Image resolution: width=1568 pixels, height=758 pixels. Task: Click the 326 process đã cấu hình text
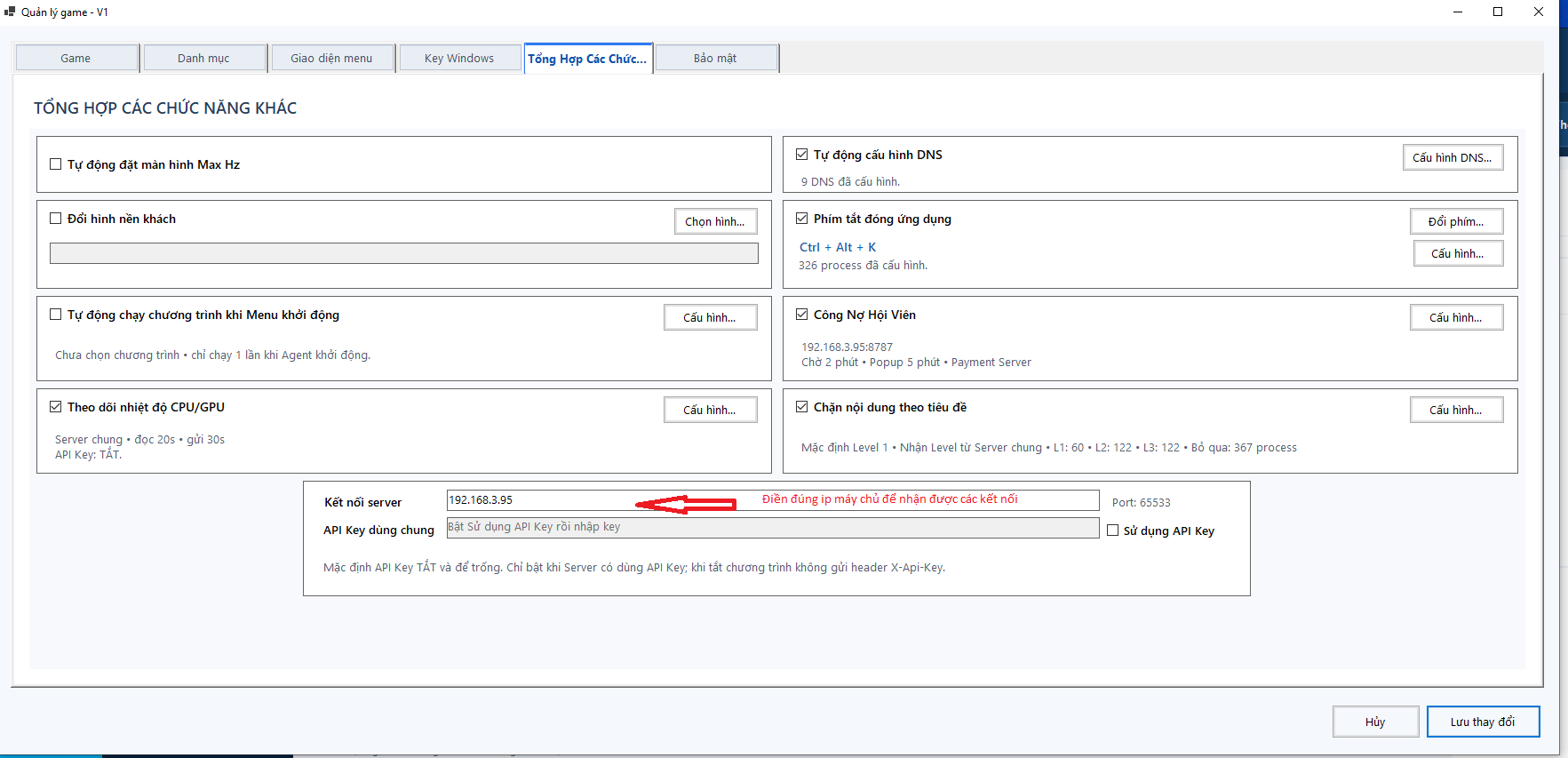coord(863,265)
